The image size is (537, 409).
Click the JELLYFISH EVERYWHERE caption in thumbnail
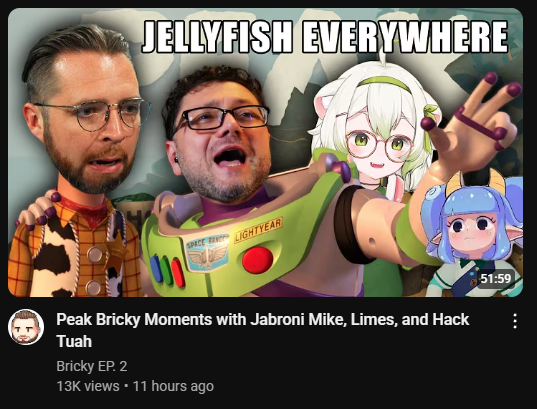pos(325,37)
